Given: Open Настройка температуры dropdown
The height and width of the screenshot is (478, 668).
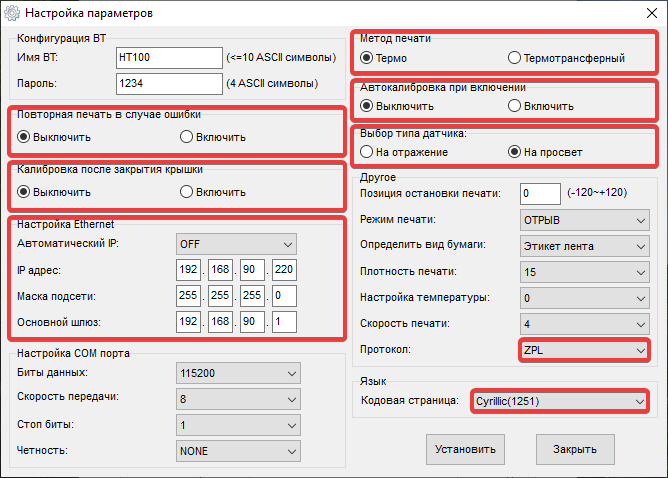Looking at the screenshot, I should click(x=584, y=298).
